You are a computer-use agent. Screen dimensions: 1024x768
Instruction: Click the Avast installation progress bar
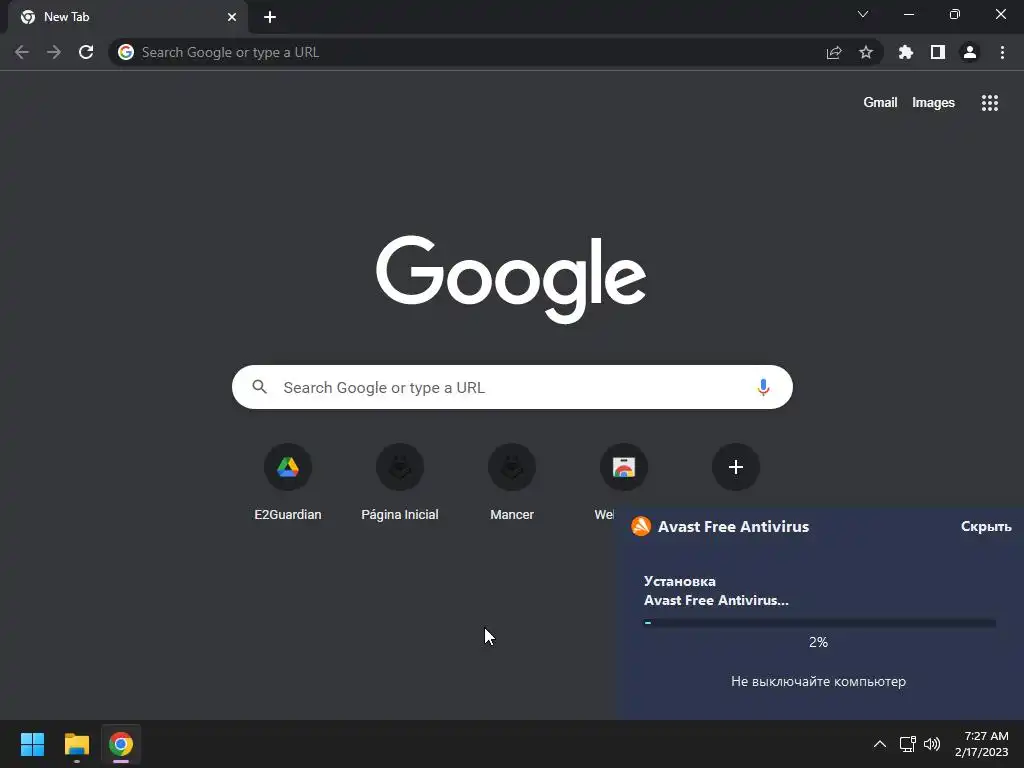click(820, 623)
